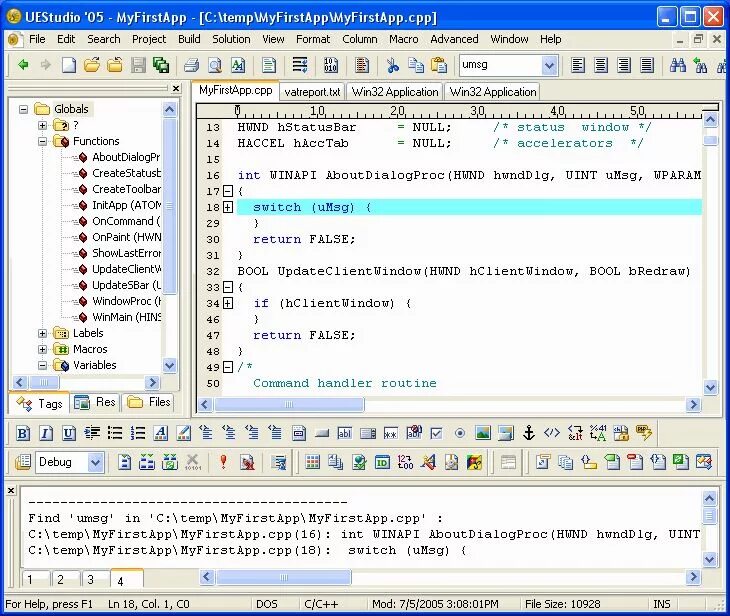Create a new blank file
Image resolution: width=730 pixels, height=616 pixels.
point(68,65)
